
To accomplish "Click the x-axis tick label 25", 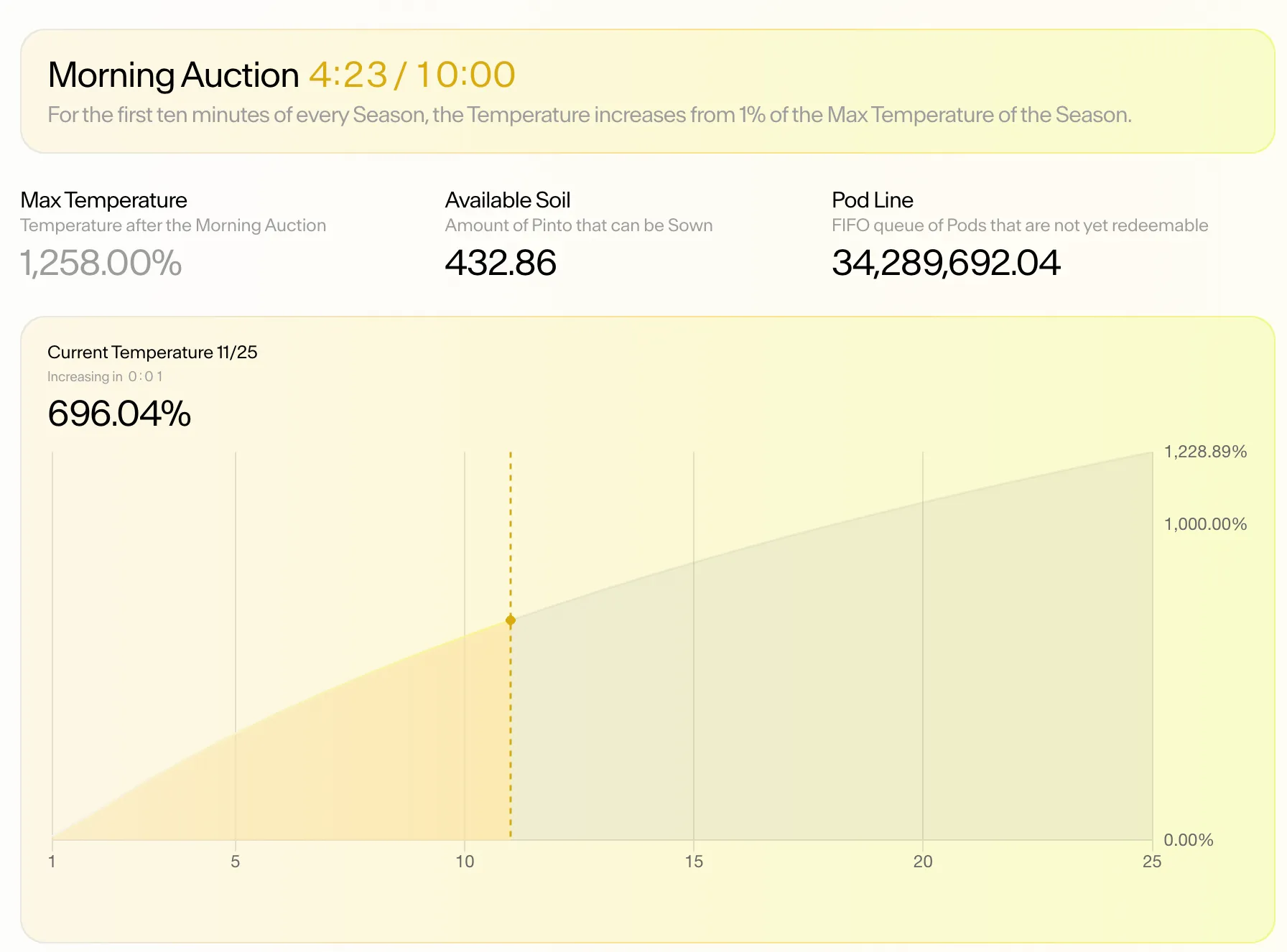I will pyautogui.click(x=1152, y=862).
